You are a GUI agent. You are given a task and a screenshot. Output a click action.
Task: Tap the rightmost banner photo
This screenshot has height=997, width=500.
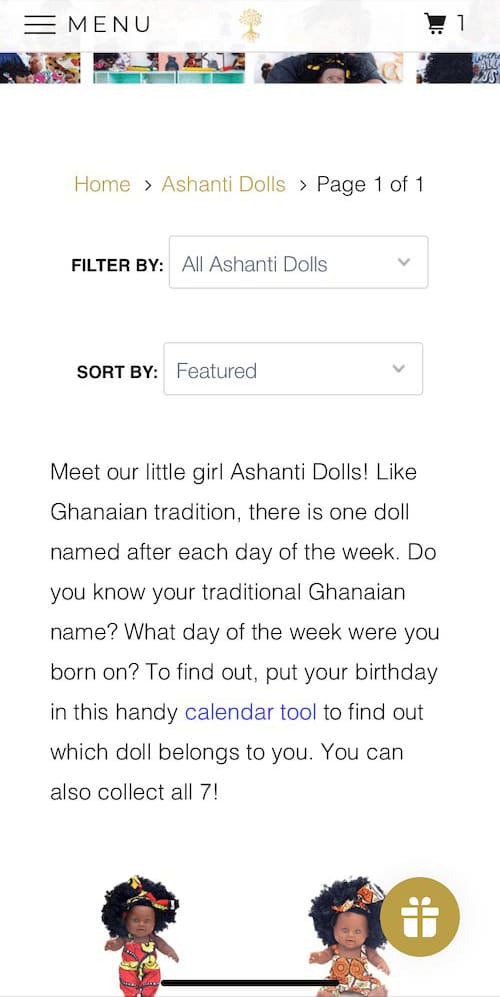pos(458,68)
